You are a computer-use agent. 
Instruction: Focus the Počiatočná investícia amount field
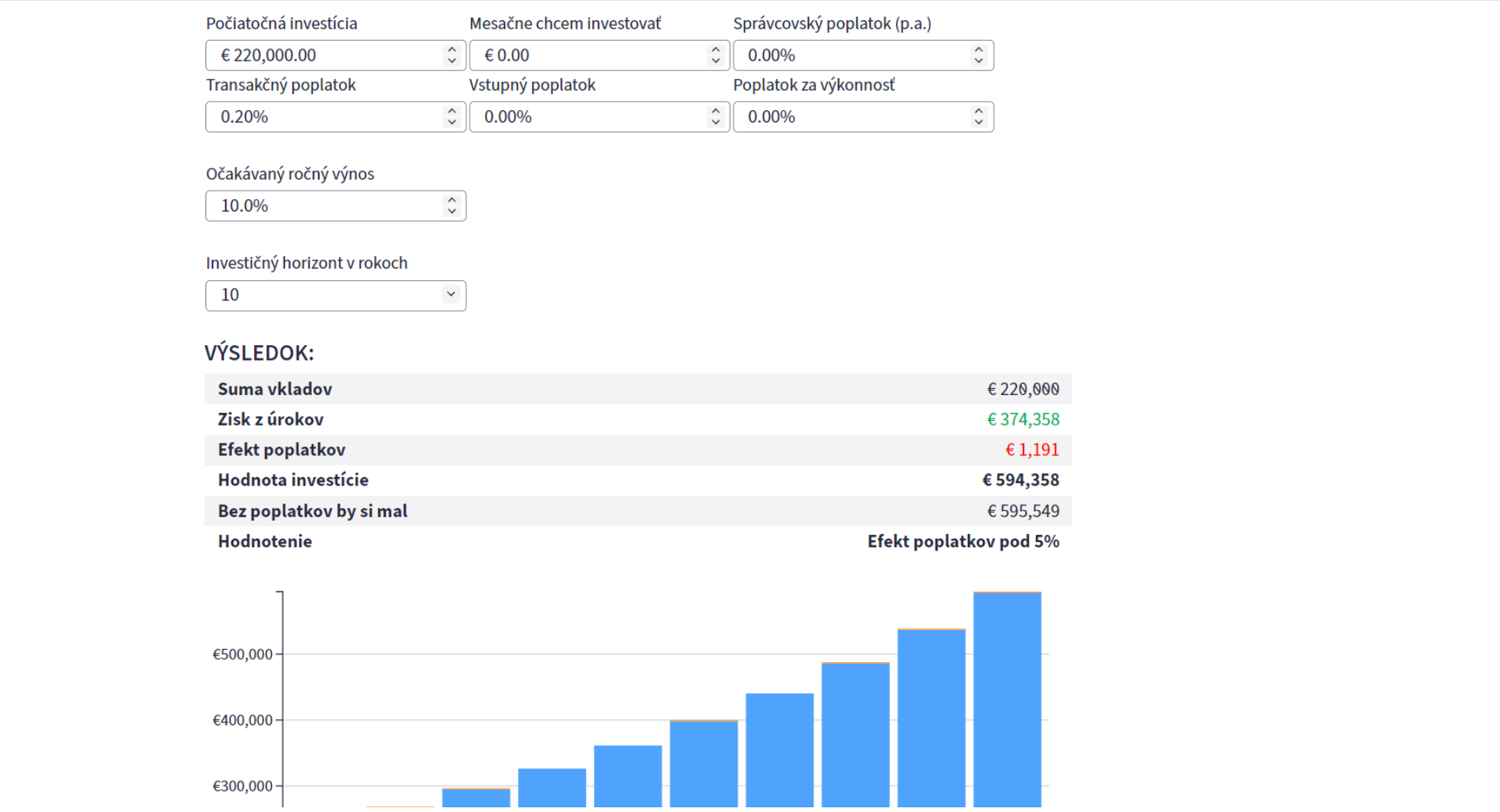tap(336, 55)
